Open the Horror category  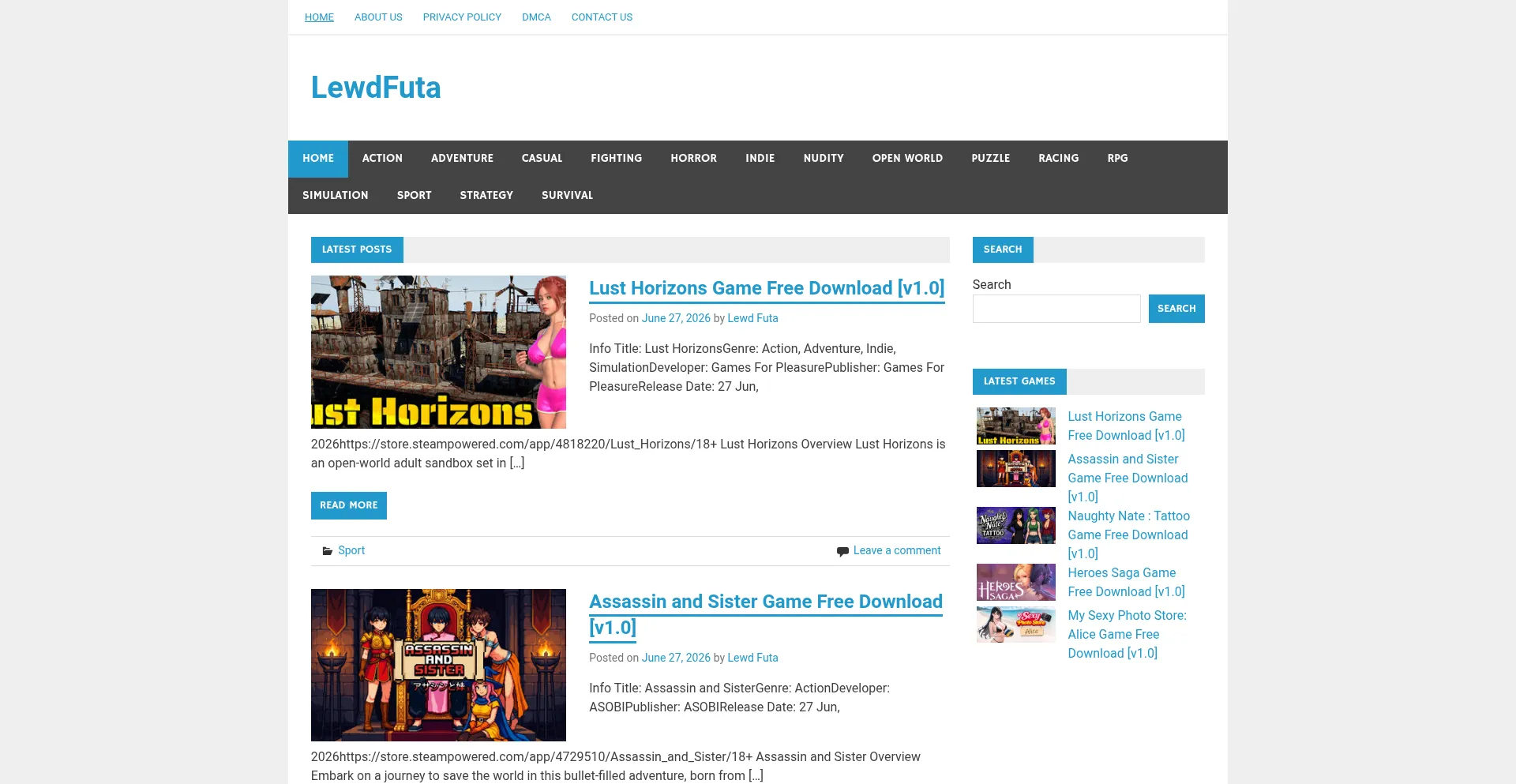[x=693, y=159]
